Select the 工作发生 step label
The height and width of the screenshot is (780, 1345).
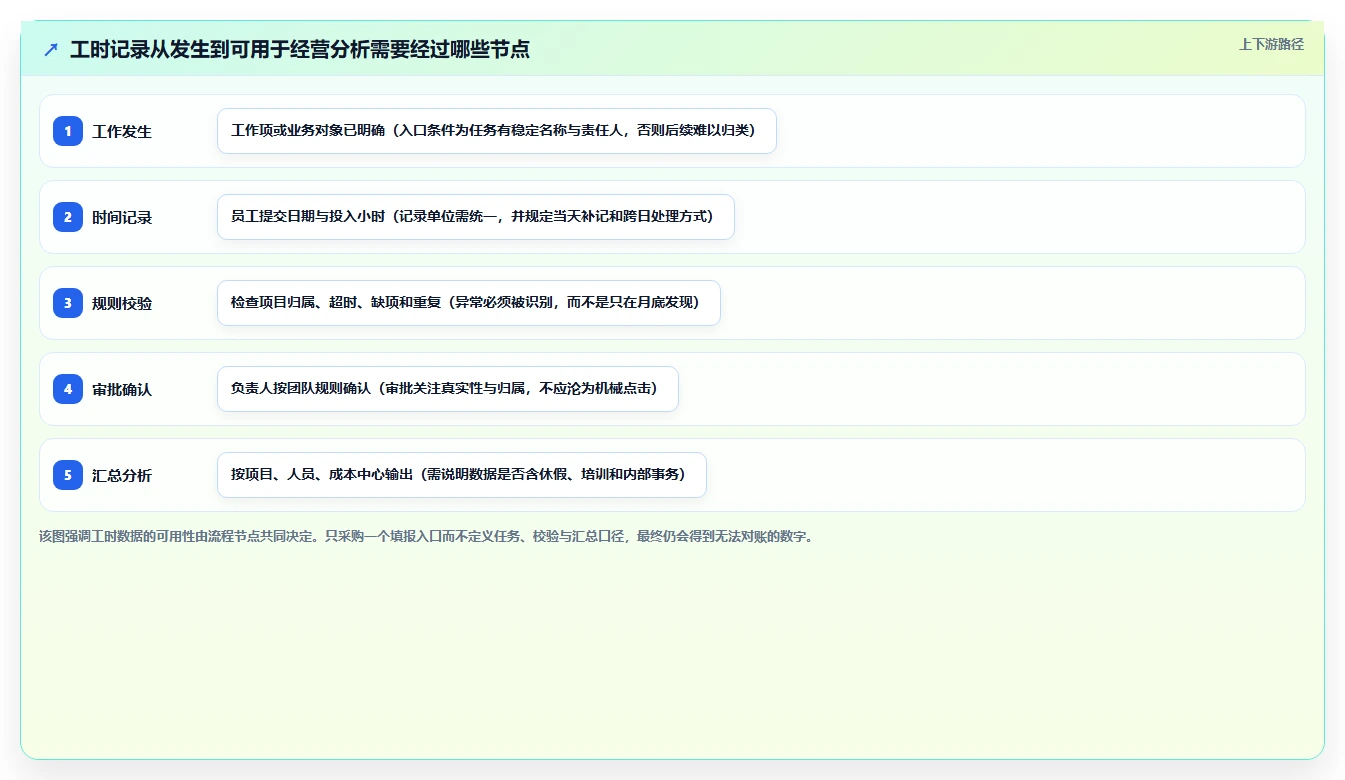[122, 131]
